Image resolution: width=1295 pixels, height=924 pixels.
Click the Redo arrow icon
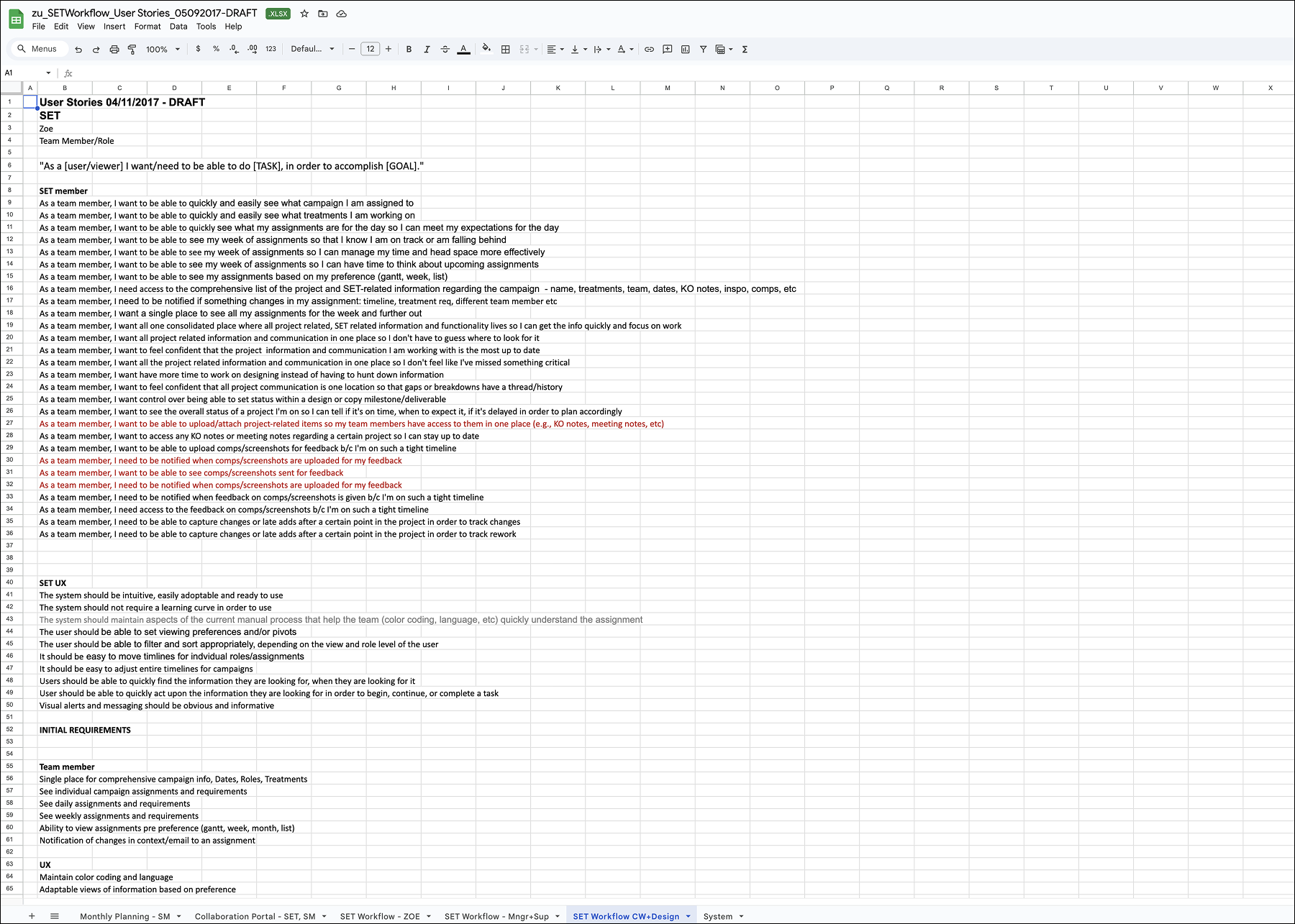[96, 50]
